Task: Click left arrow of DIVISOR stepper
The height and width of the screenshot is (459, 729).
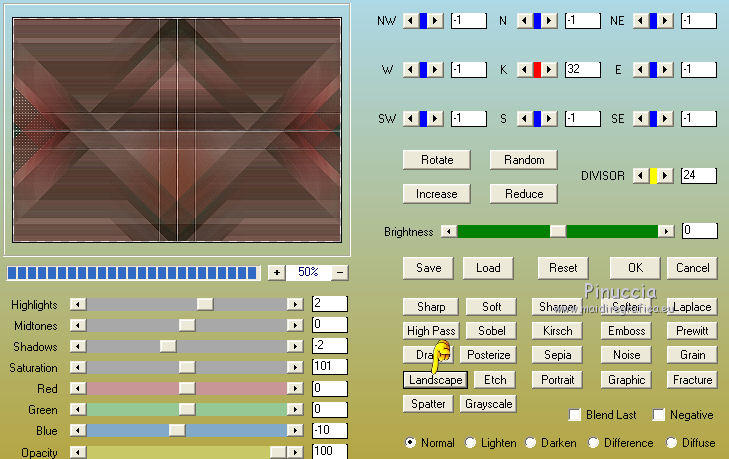Action: pos(640,175)
